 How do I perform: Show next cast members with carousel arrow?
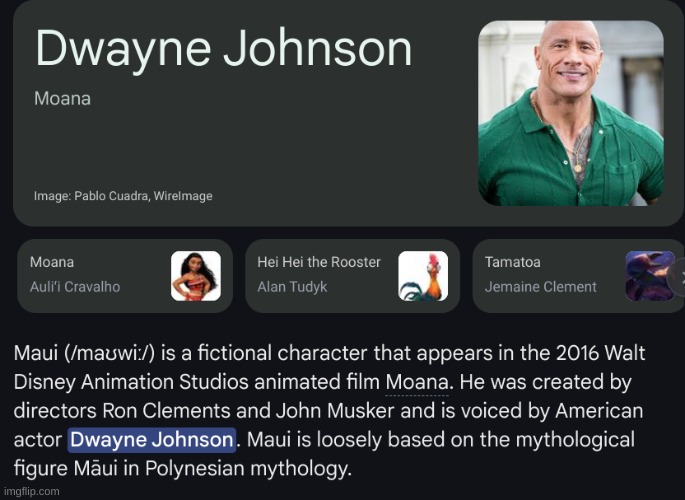(x=678, y=276)
